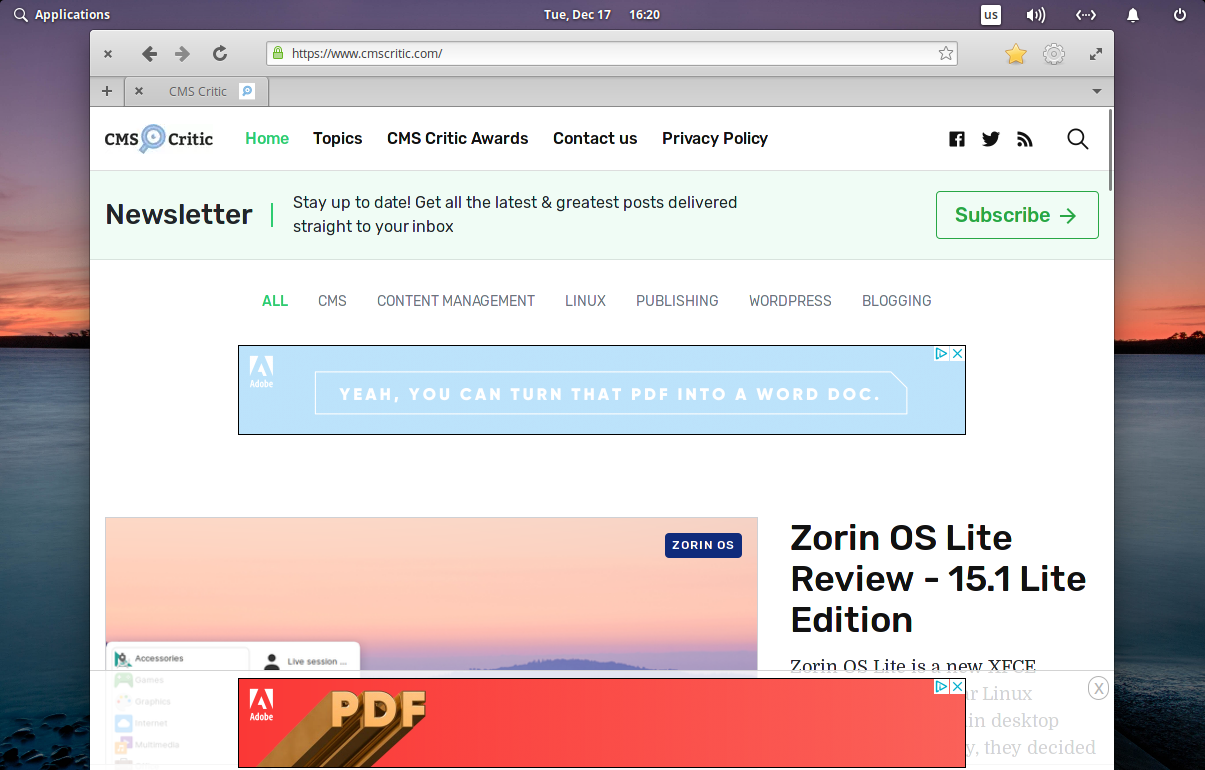The height and width of the screenshot is (770, 1205).
Task: Click the CMS Critic logo
Action: point(159,138)
